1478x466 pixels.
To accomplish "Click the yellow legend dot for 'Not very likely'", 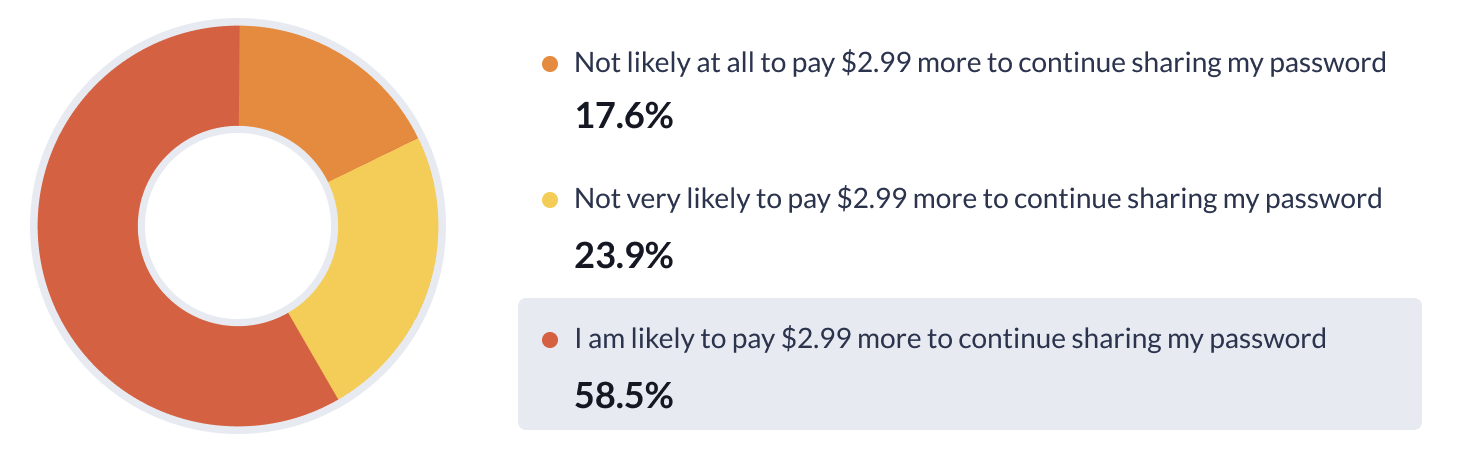I will tap(549, 200).
